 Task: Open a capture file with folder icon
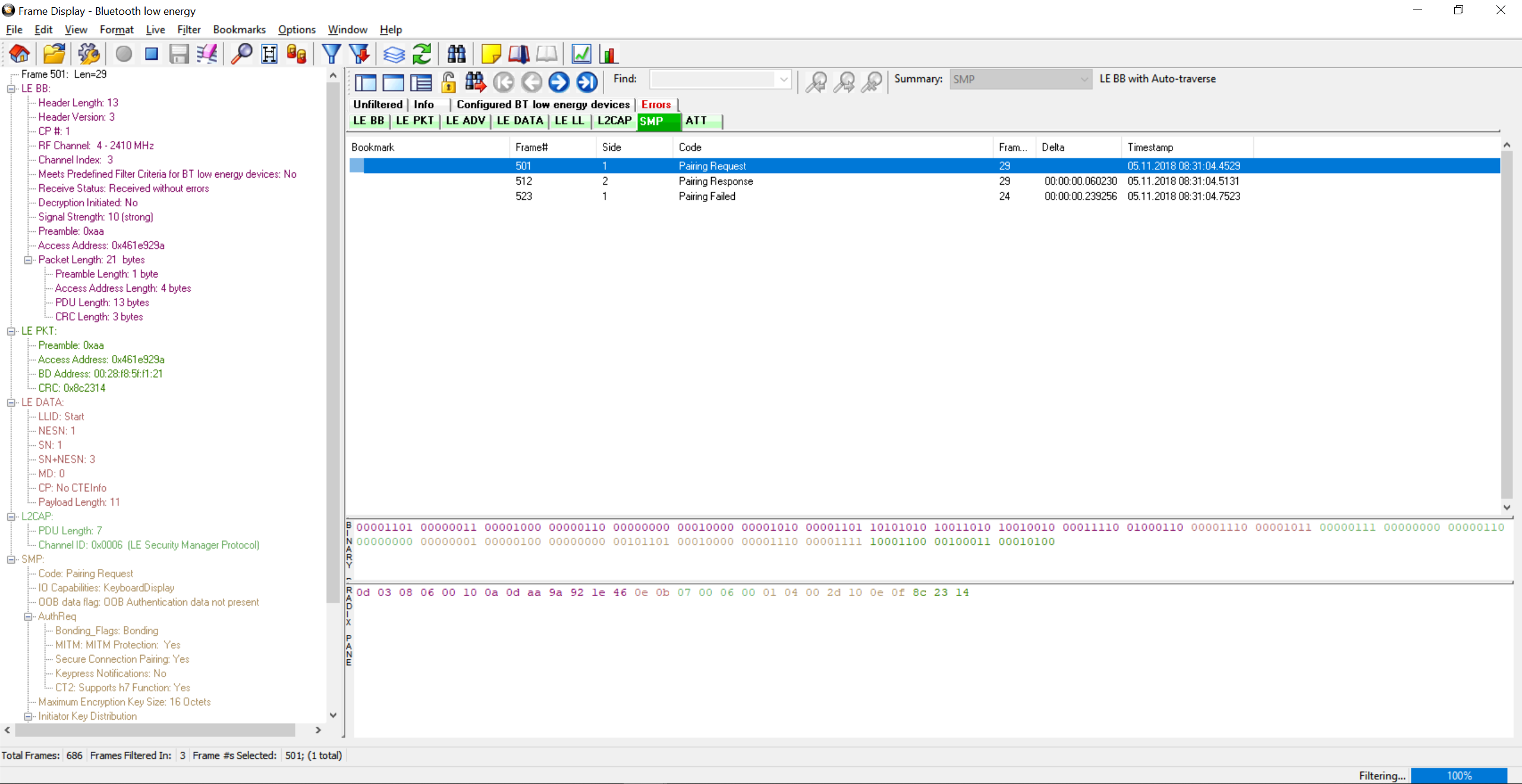tap(54, 54)
